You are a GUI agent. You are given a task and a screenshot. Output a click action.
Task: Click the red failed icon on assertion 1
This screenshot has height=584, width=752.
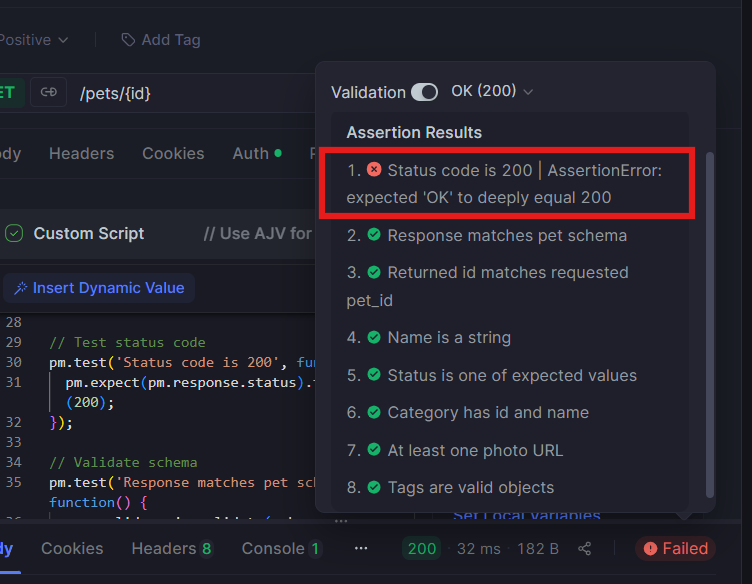(x=374, y=169)
